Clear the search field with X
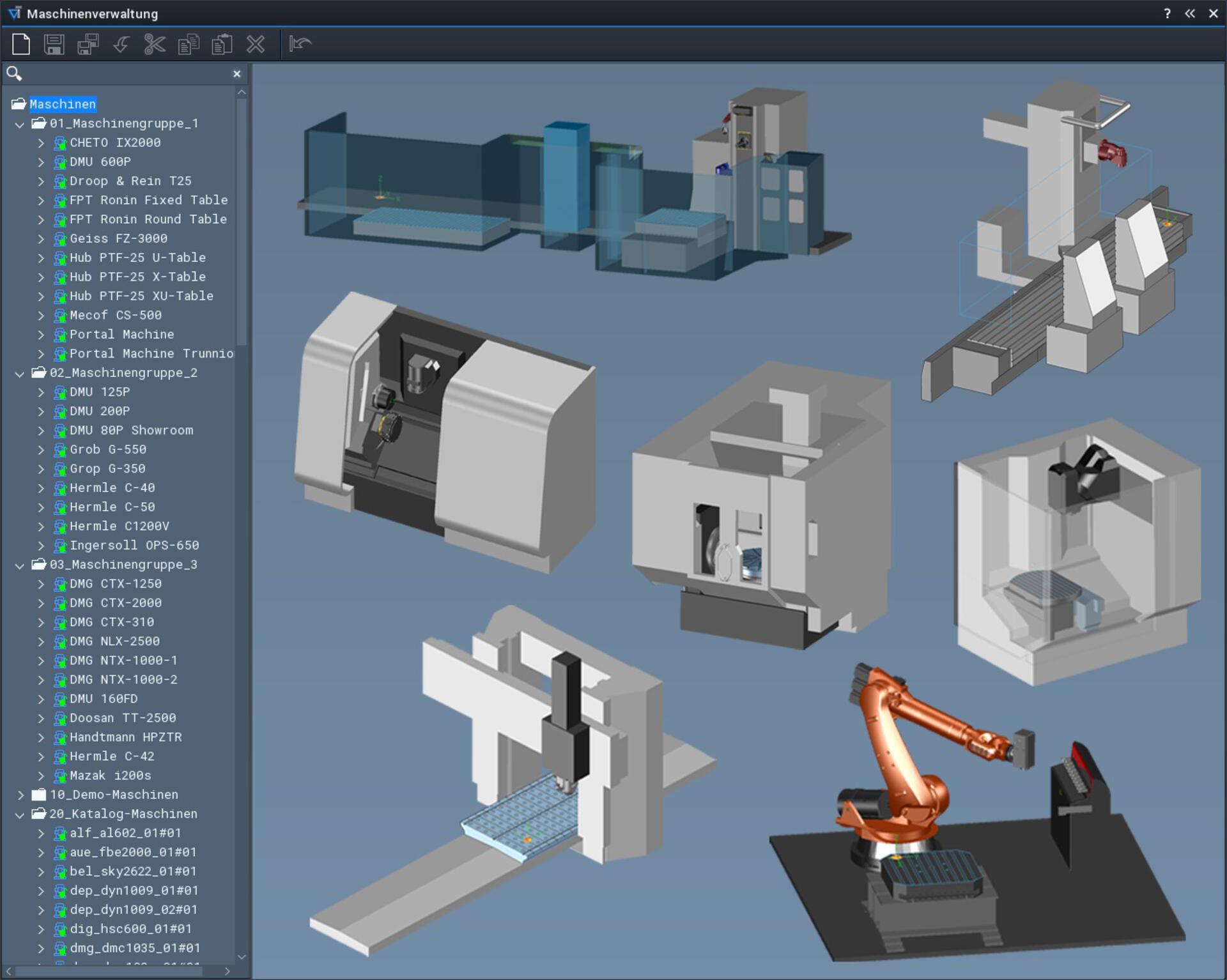The width and height of the screenshot is (1227, 980). tap(237, 74)
